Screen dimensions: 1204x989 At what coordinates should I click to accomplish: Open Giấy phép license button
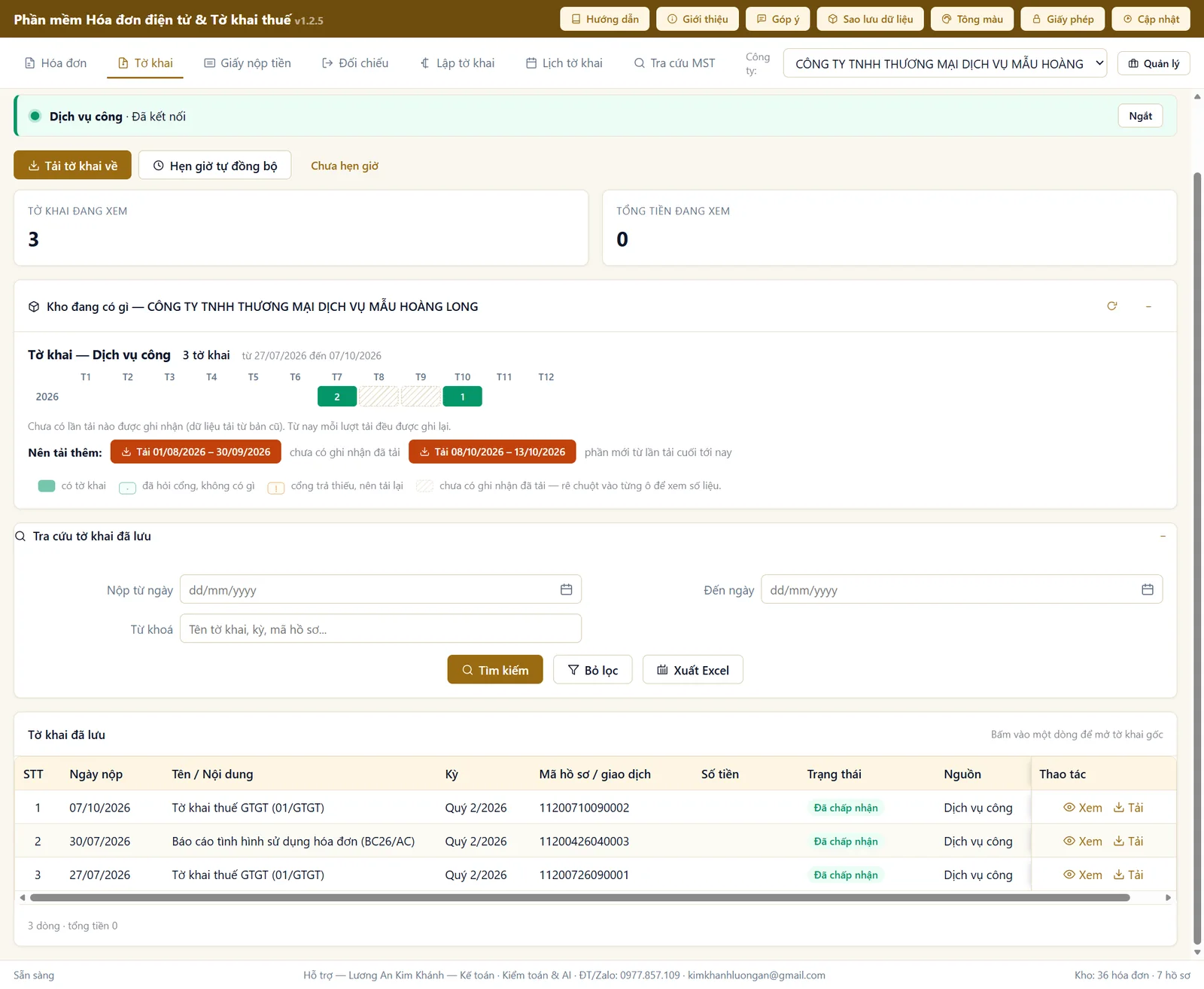pos(1063,19)
